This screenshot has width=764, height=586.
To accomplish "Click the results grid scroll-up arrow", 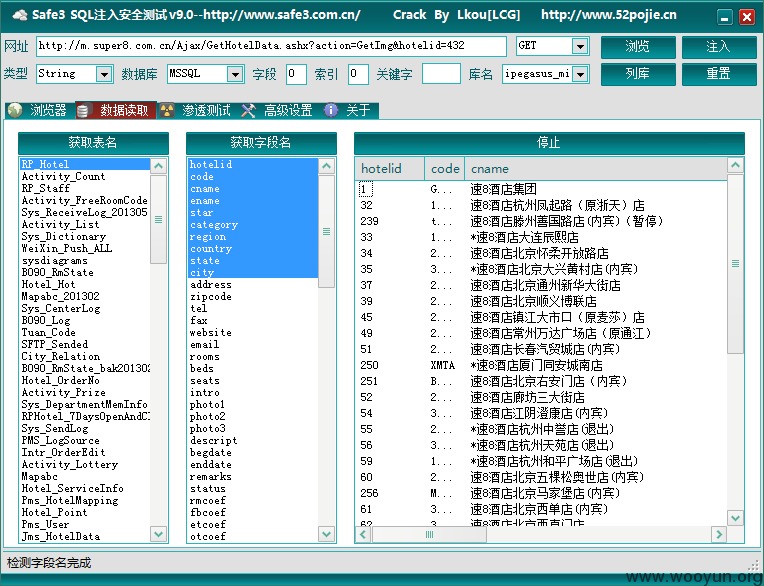I will pos(735,165).
